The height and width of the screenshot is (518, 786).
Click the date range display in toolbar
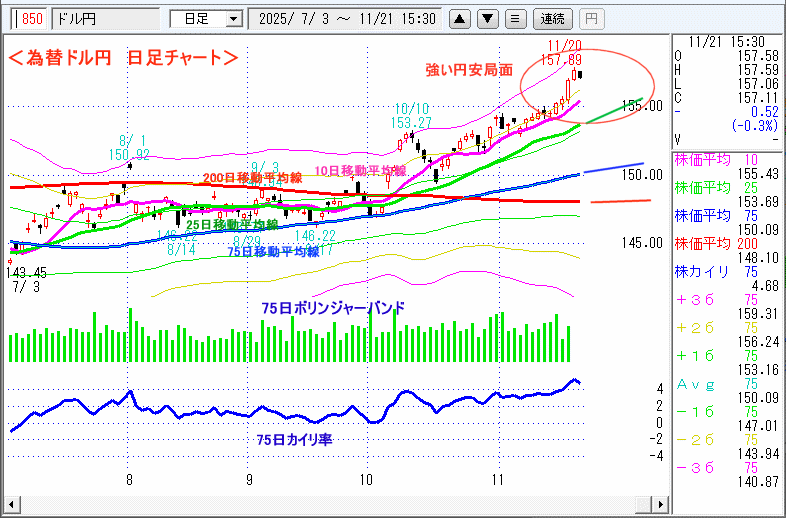[x=346, y=18]
